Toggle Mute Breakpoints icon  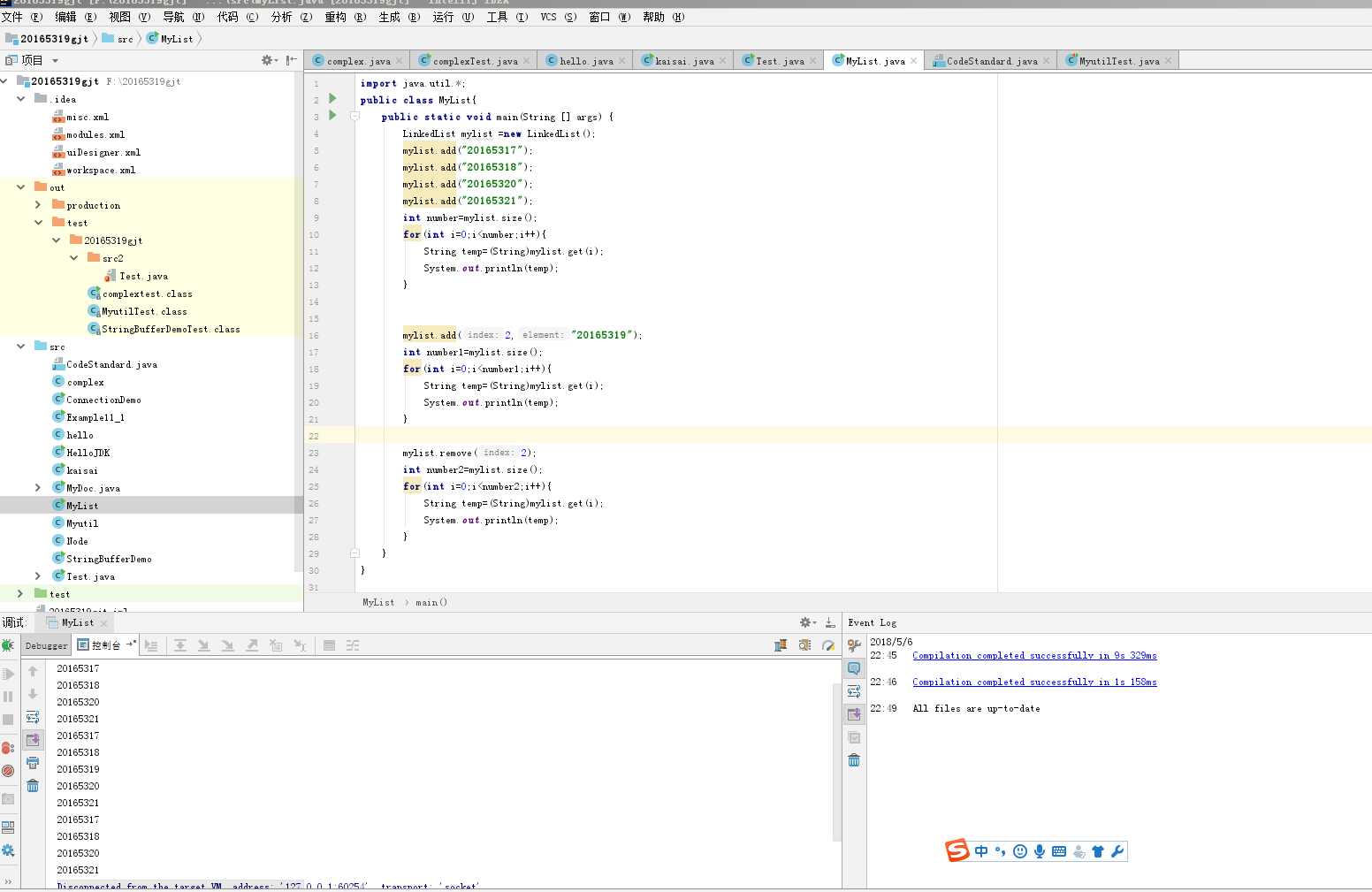tap(8, 771)
